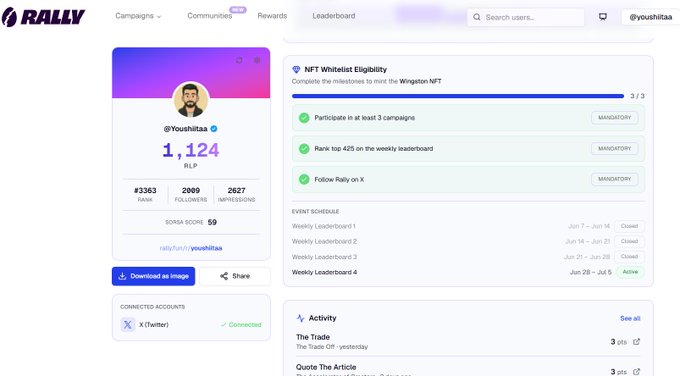Click the #3363 rank value
The image size is (680, 376).
tap(145, 190)
